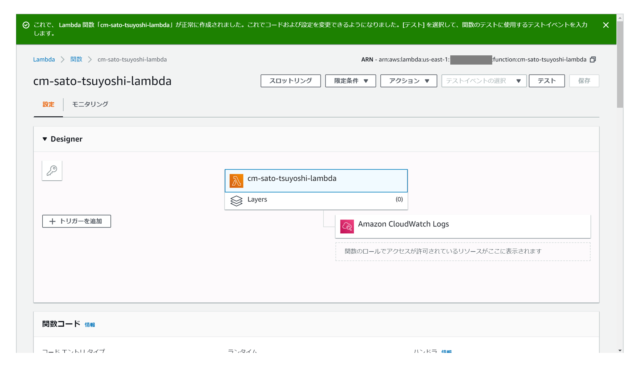This screenshot has height=374, width=640.
Task: Collapse the Designer section
Action: [44, 139]
